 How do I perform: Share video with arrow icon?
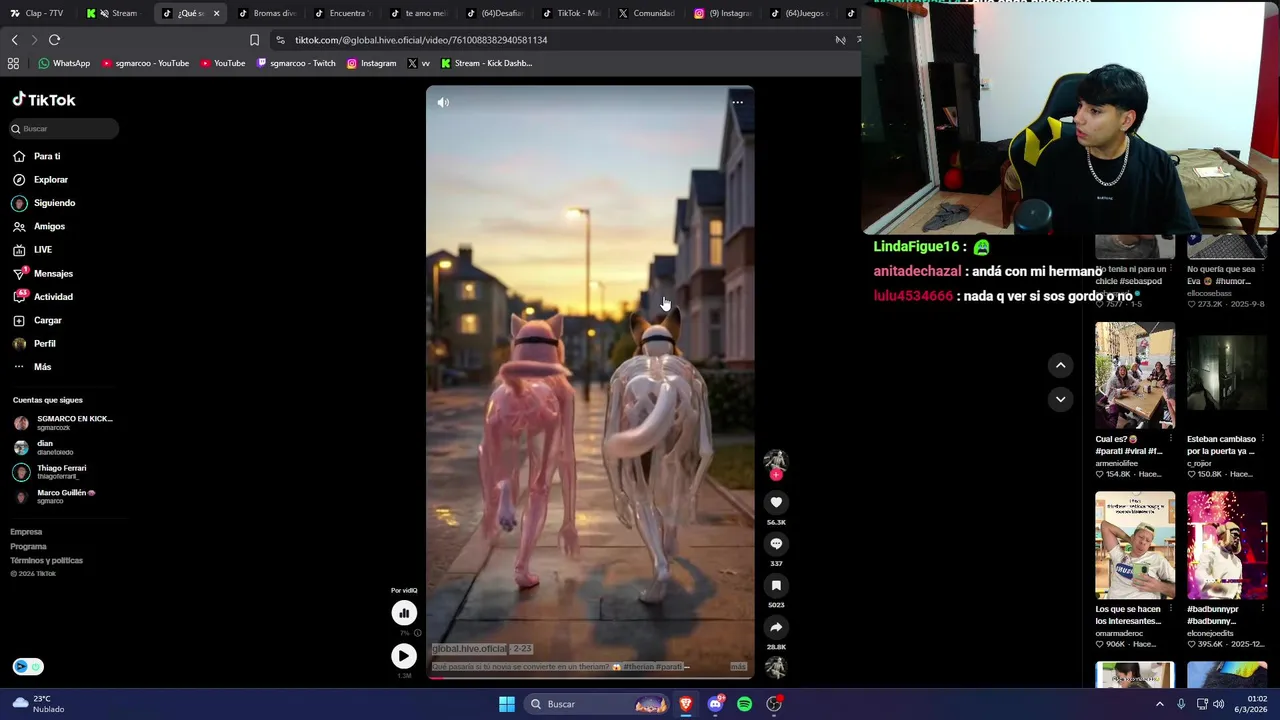(776, 627)
